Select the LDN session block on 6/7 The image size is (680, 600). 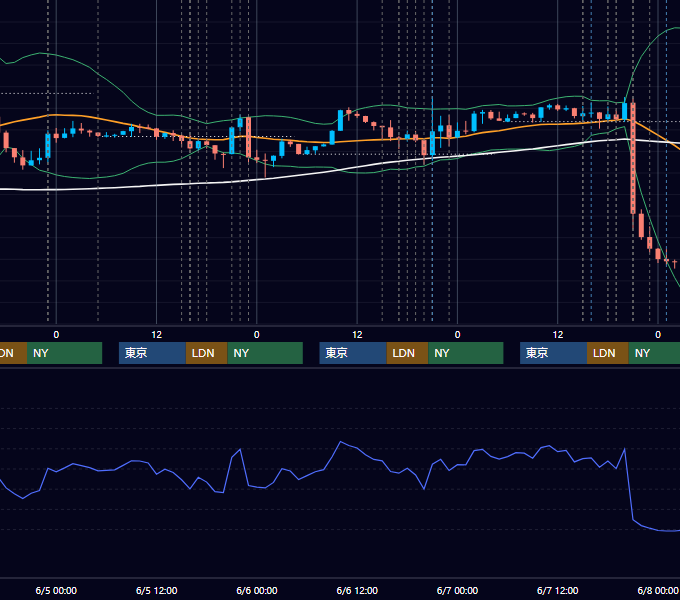tap(608, 353)
